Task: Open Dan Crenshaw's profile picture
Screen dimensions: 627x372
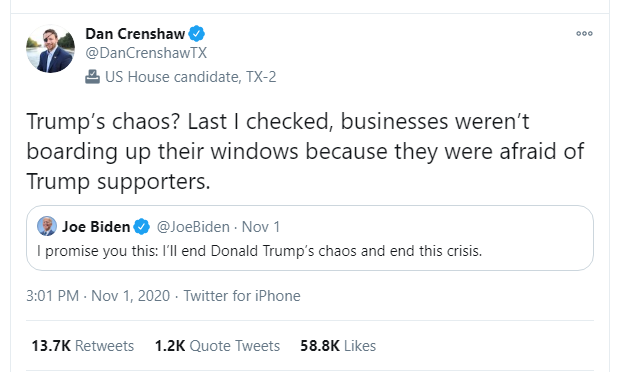Action: pos(50,49)
